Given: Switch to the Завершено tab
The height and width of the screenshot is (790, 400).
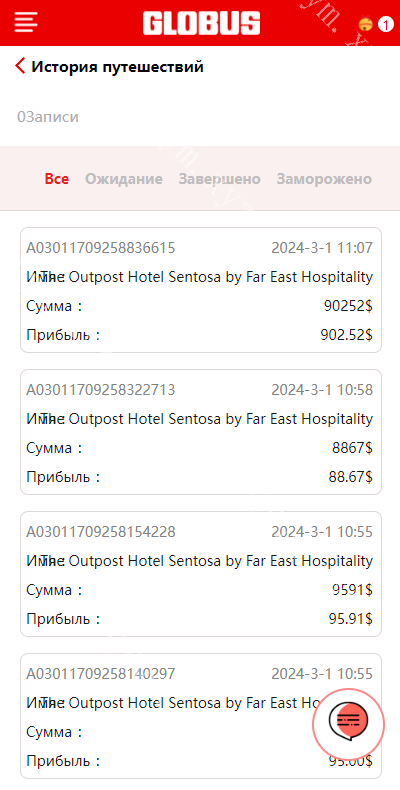Looking at the screenshot, I should [219, 179].
